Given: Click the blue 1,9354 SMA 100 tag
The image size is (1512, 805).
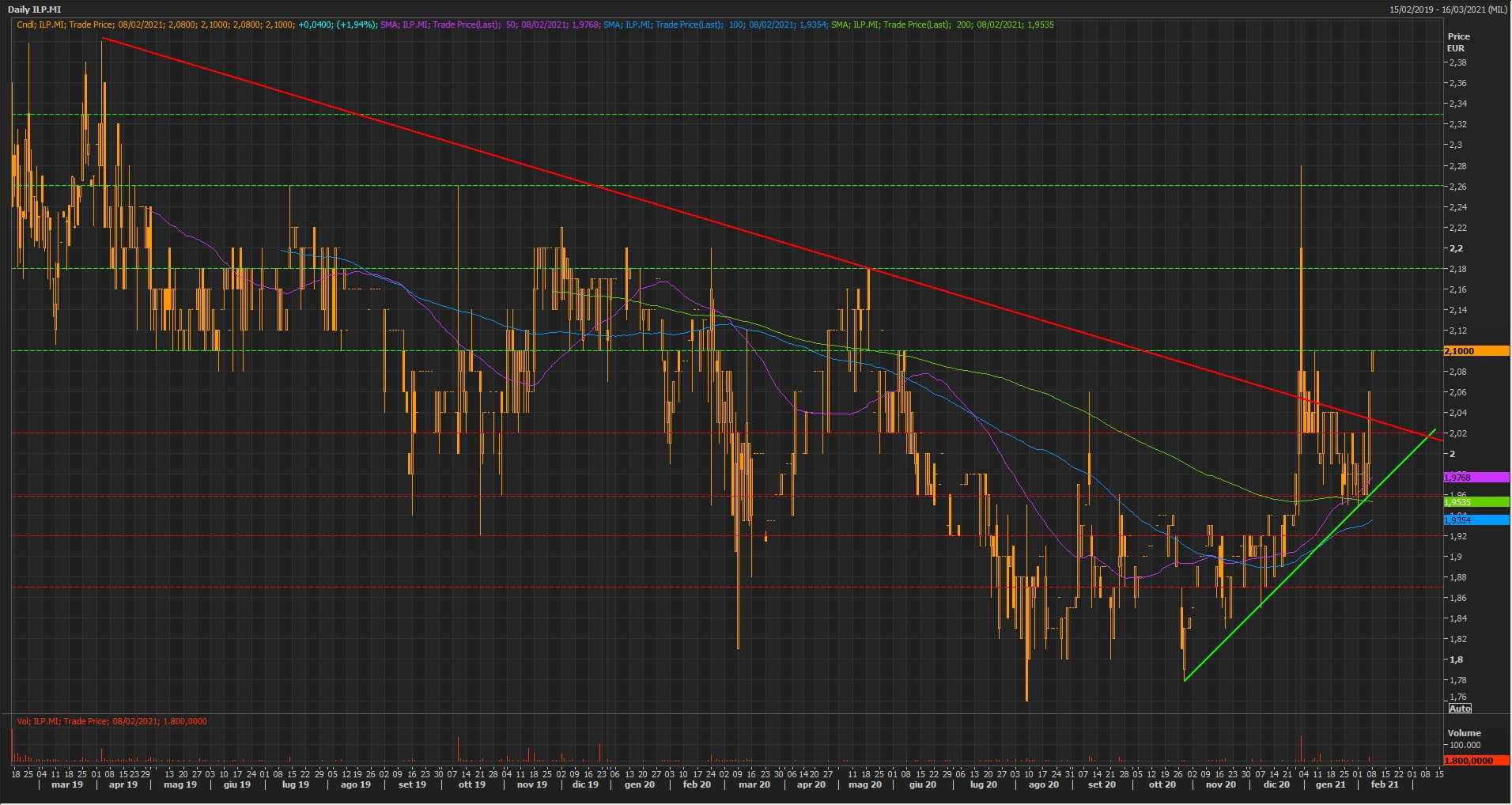Looking at the screenshot, I should [1476, 520].
